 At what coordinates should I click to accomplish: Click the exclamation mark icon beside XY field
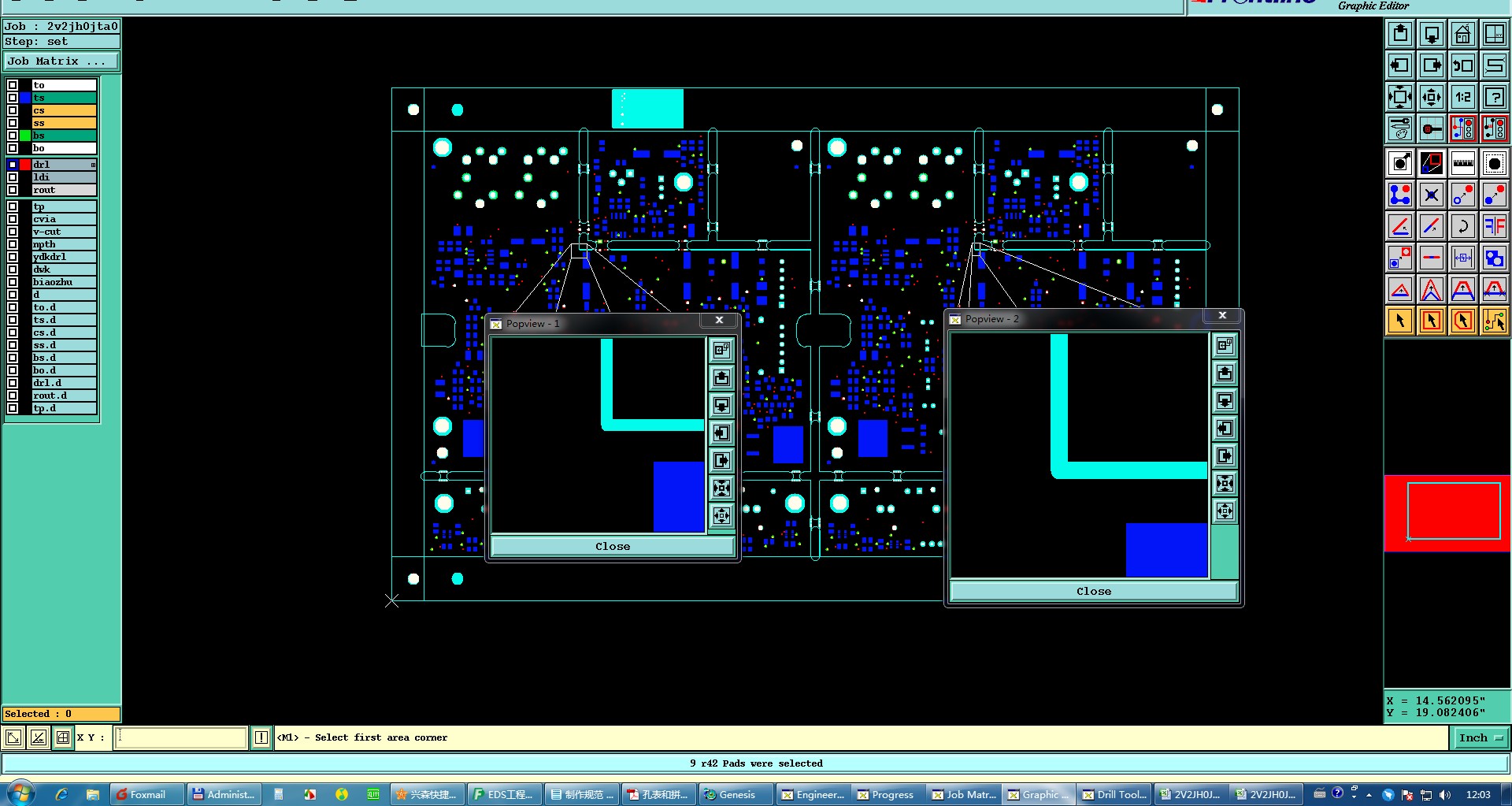click(261, 737)
